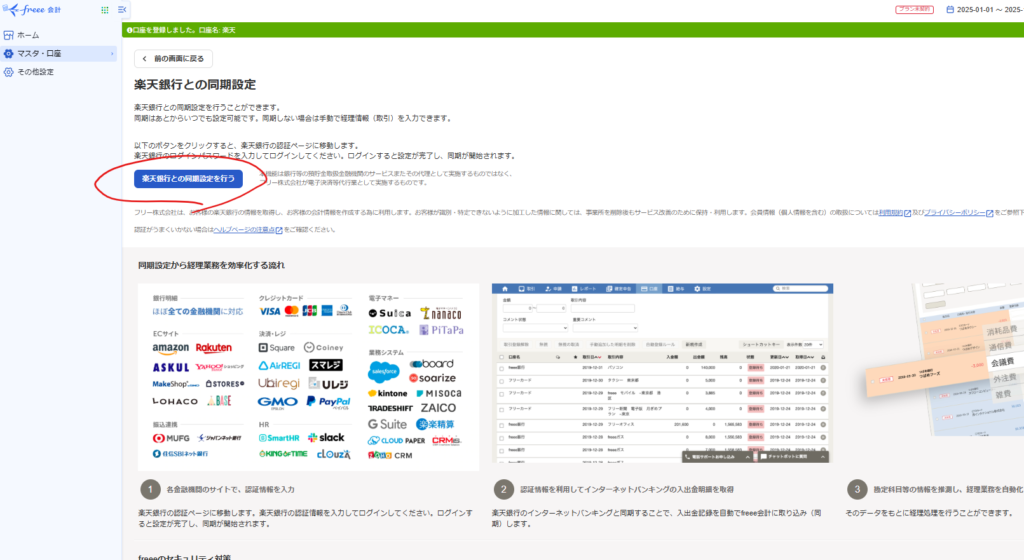Click the プラン未契約 badge
Image resolution: width=1024 pixels, height=560 pixels.
pos(914,10)
